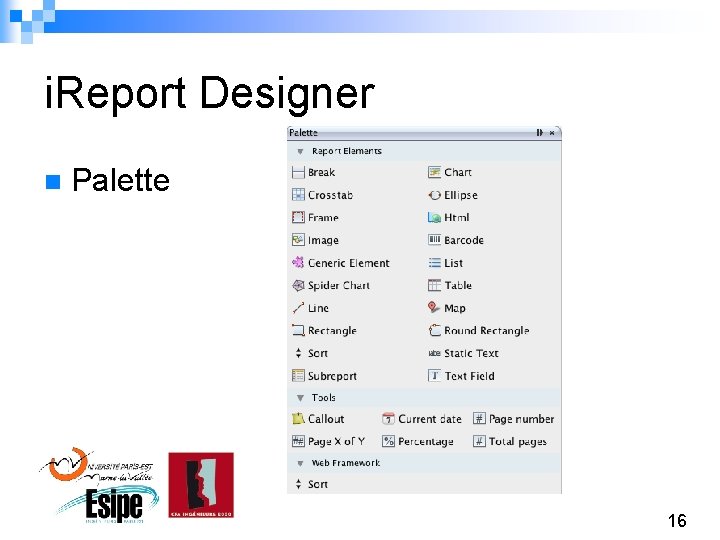Screen dimensions: 720x540
Task: Collapse the Tools section triangle
Action: point(300,398)
